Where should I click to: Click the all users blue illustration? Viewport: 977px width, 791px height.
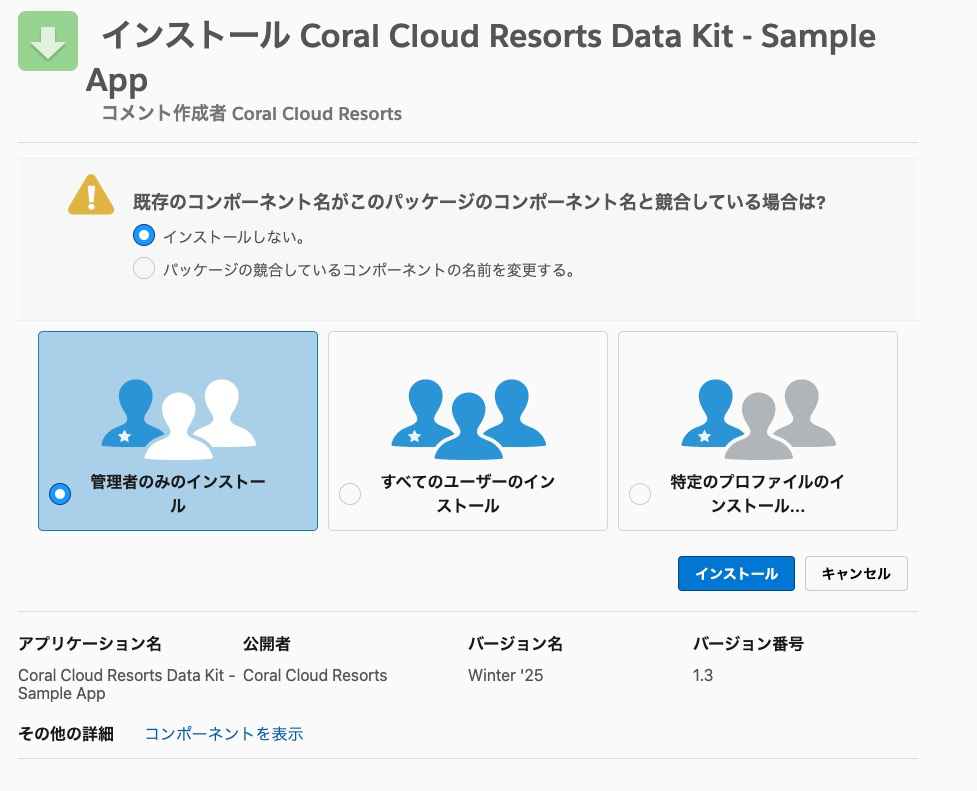469,419
